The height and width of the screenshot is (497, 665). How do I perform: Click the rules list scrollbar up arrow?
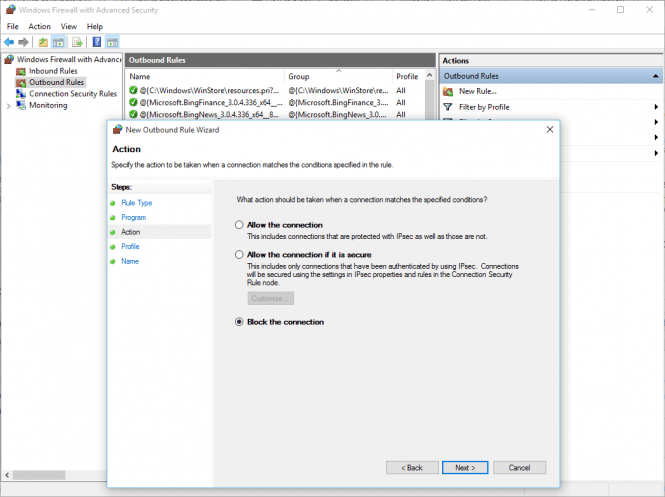(431, 76)
